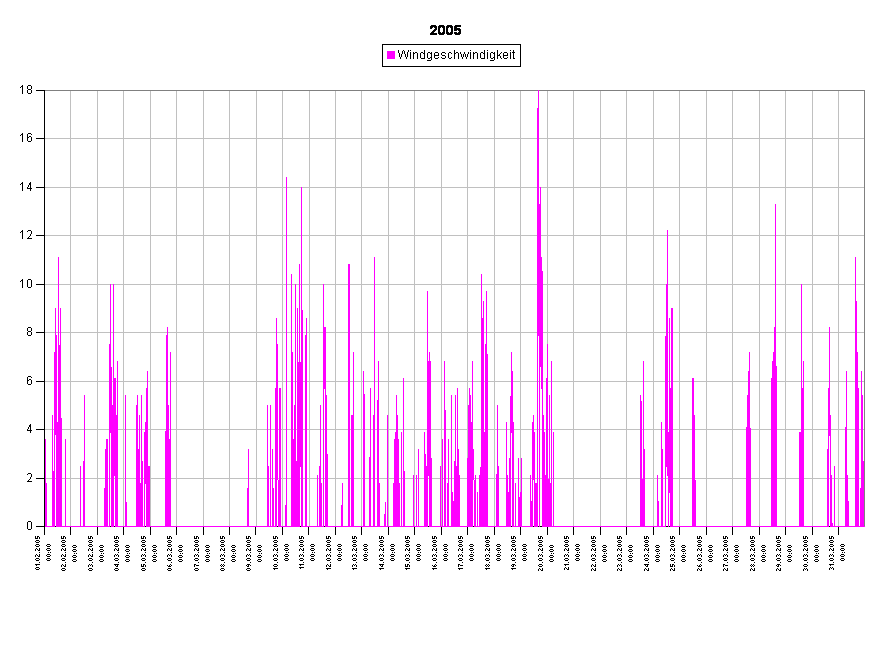Select the last spike at chart's right edge
Image resolution: width=893 pixels, height=662 pixels.
[x=862, y=400]
